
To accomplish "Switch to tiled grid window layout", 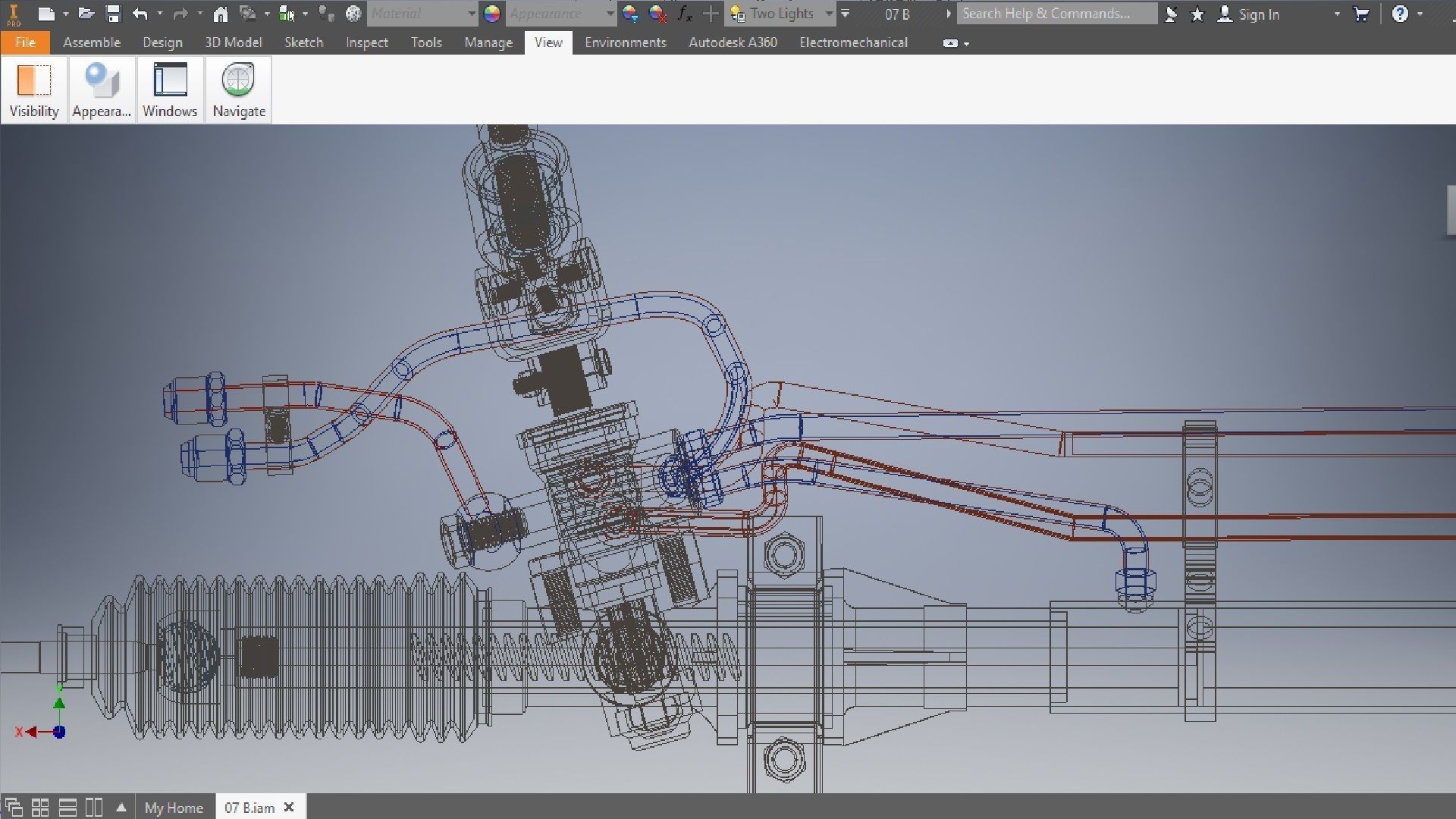I will pos(40,808).
